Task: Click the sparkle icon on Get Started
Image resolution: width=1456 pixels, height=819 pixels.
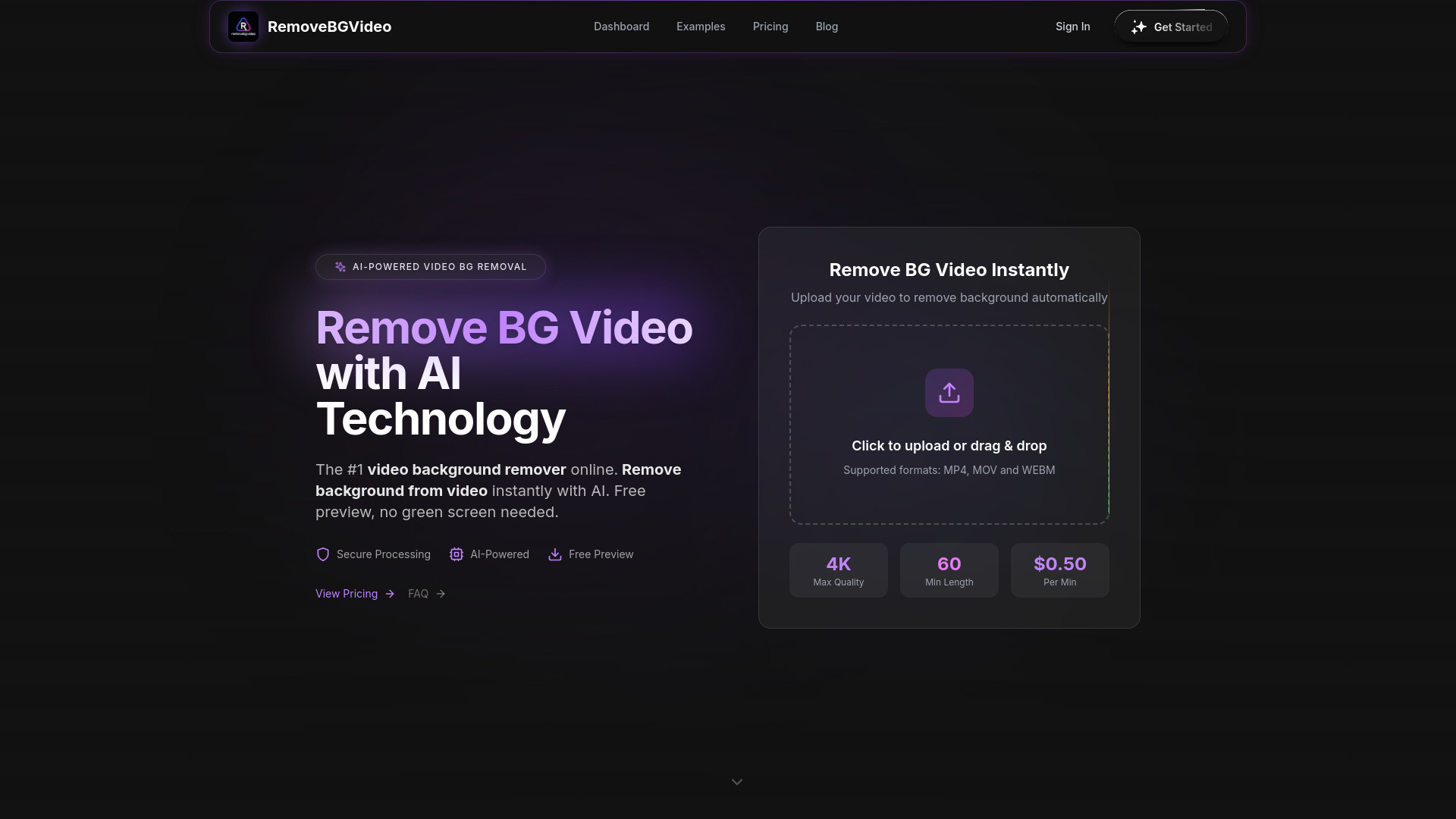Action: (x=1139, y=27)
